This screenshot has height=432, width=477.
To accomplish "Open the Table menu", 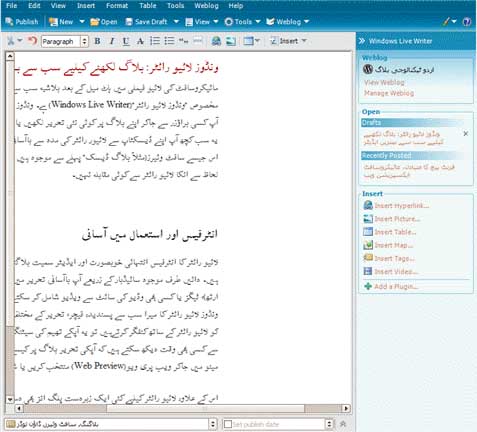I will [148, 6].
